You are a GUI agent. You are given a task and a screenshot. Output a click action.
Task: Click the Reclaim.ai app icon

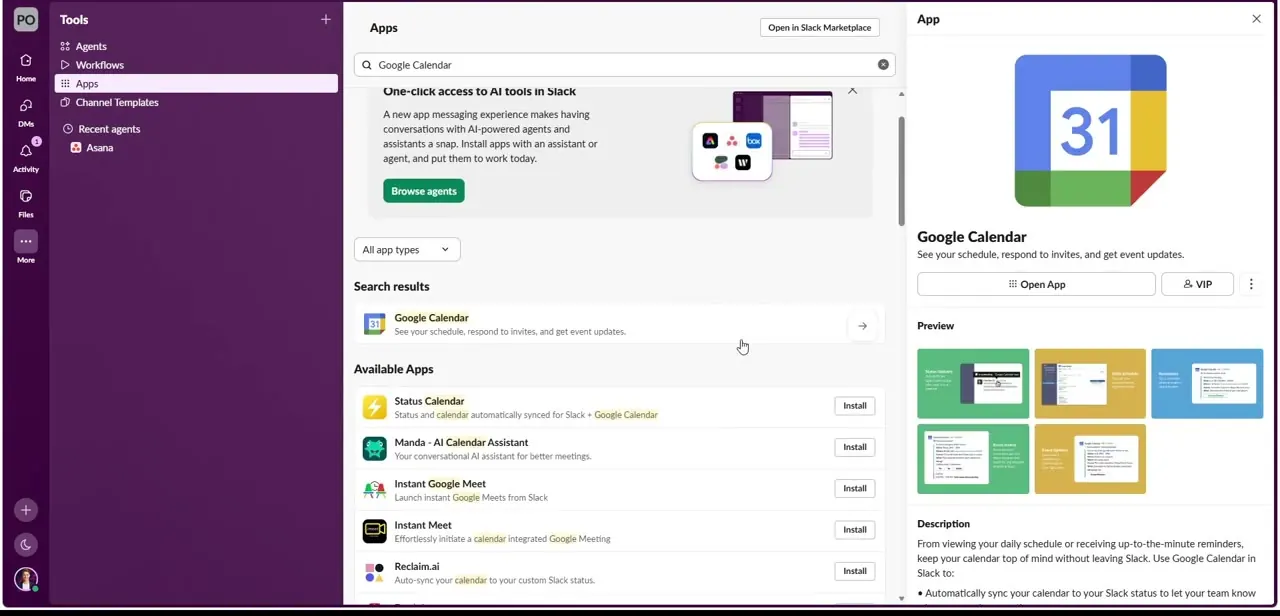tap(374, 573)
